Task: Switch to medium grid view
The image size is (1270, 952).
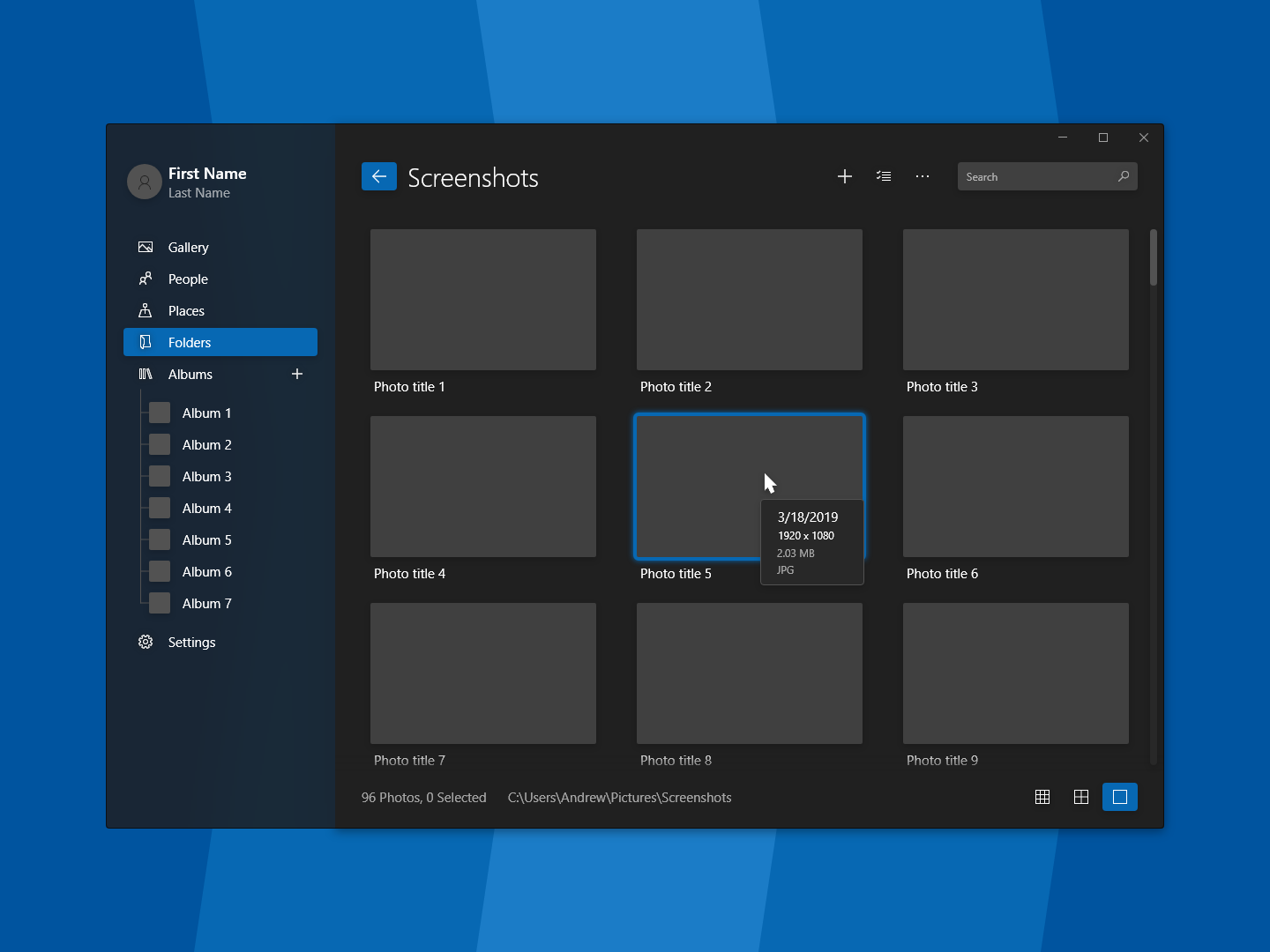Action: [1081, 797]
